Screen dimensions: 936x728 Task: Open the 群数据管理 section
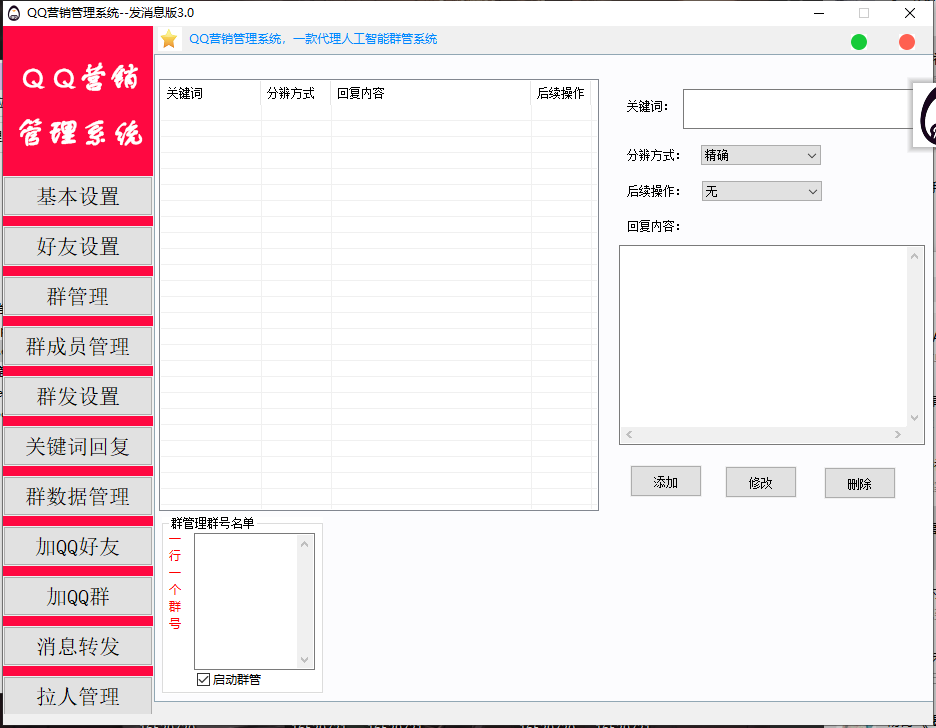click(x=78, y=496)
